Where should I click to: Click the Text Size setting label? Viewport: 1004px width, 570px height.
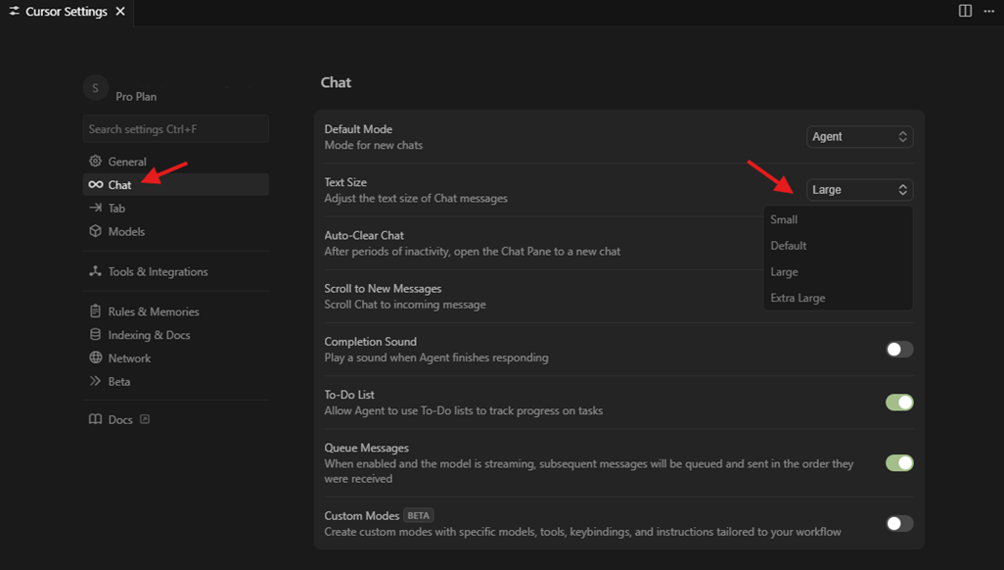345,182
